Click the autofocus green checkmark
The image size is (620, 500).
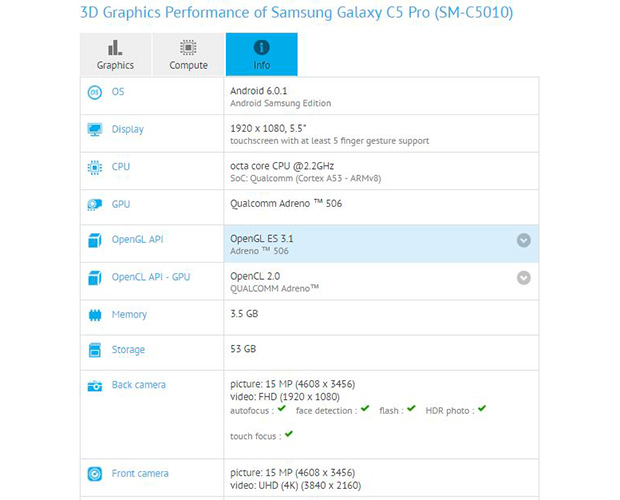pos(281,409)
